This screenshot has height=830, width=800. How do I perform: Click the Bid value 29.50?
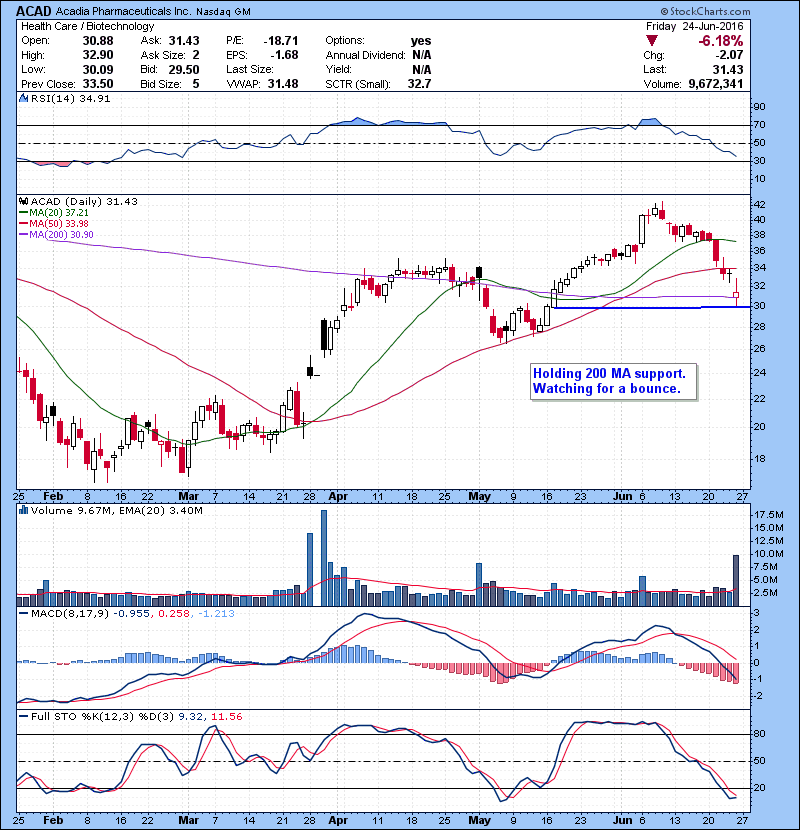[184, 69]
